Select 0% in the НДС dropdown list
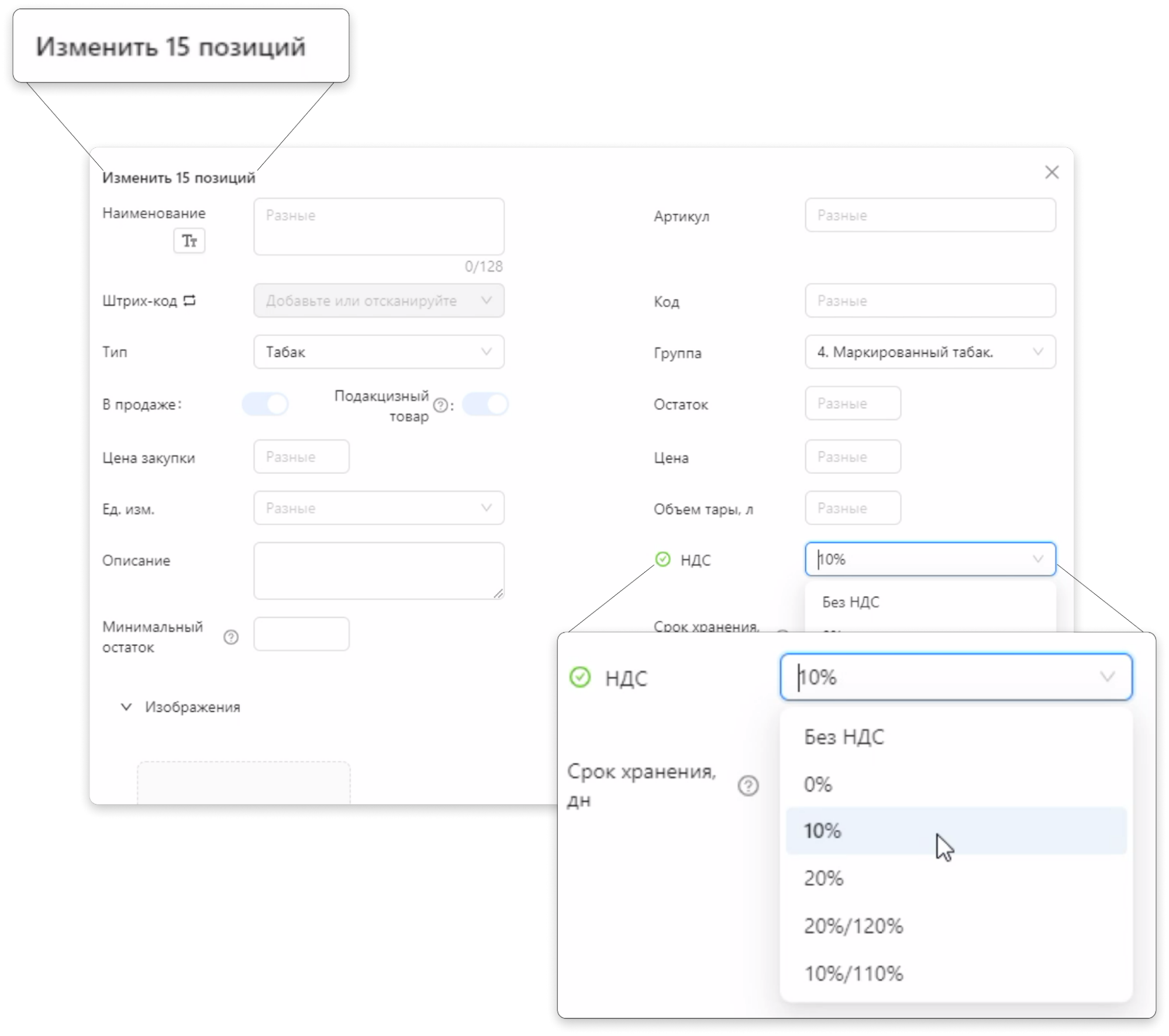1169x1036 pixels. coord(818,785)
